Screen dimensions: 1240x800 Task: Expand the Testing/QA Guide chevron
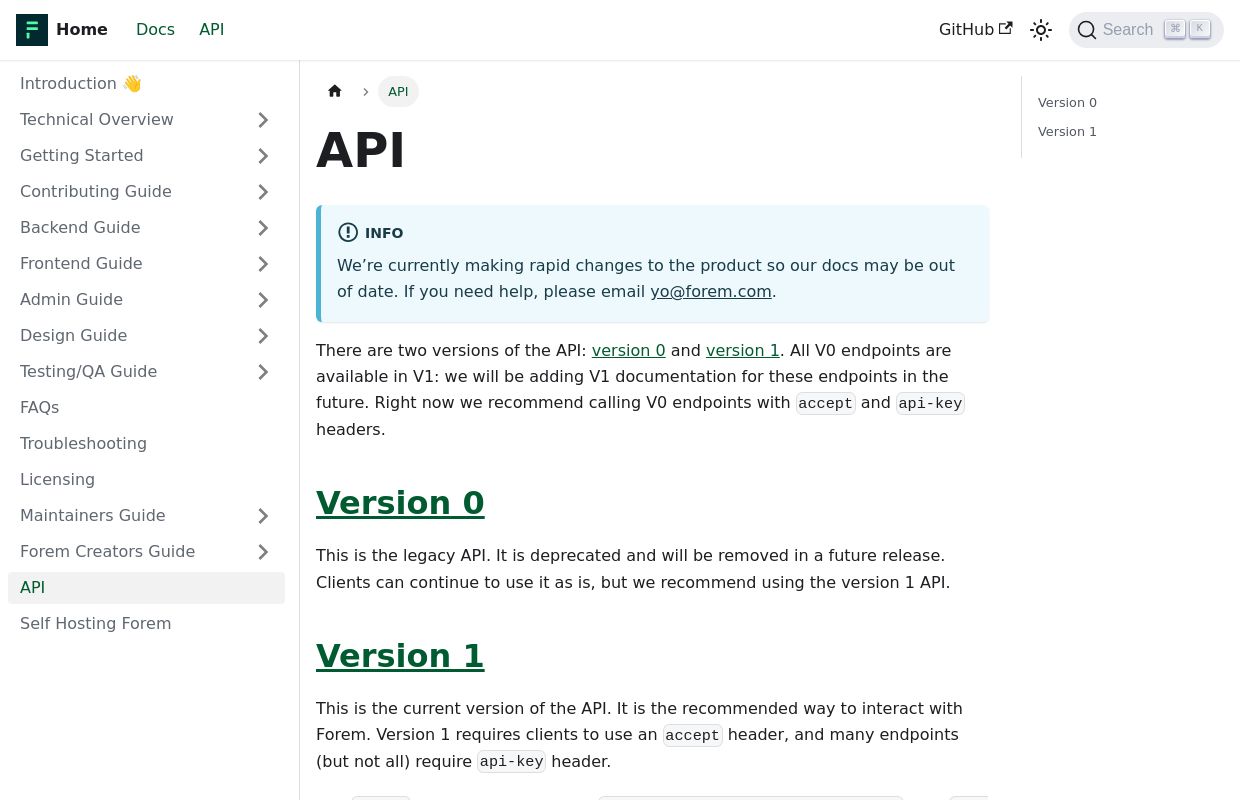point(263,372)
